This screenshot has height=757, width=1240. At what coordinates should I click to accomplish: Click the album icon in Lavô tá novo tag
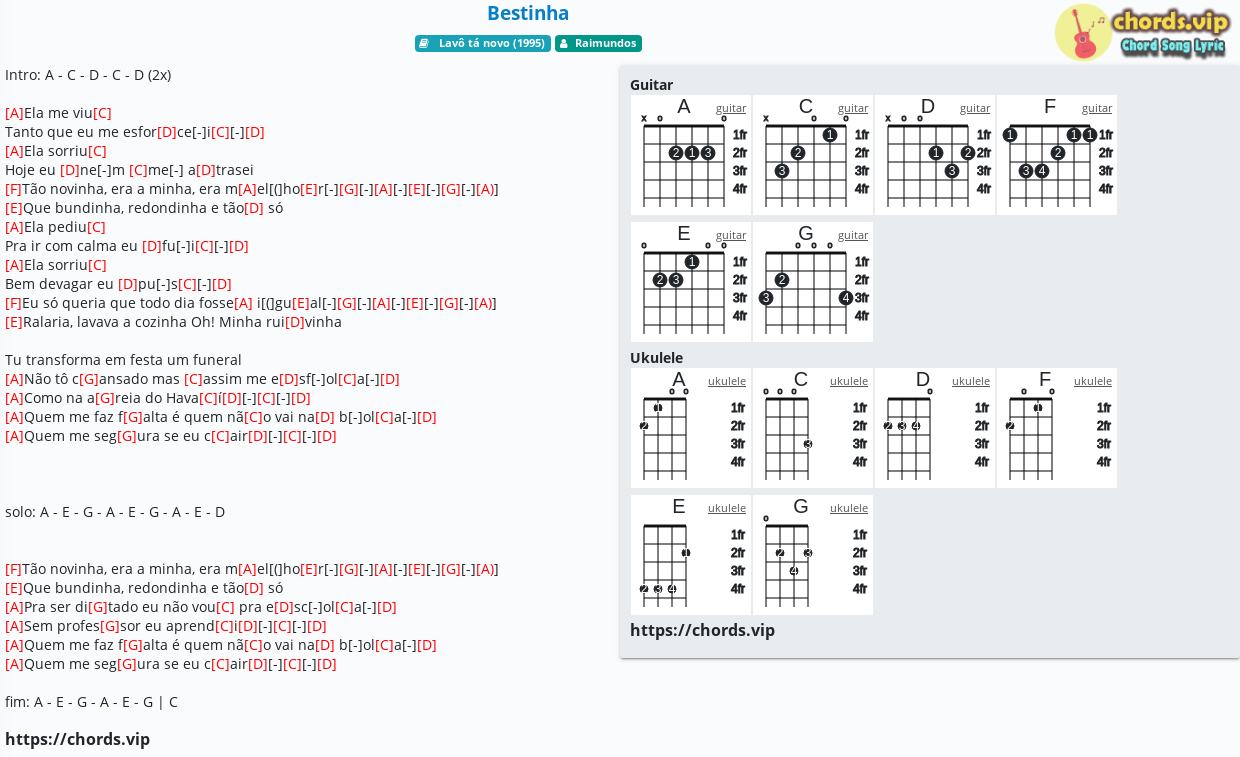(424, 44)
